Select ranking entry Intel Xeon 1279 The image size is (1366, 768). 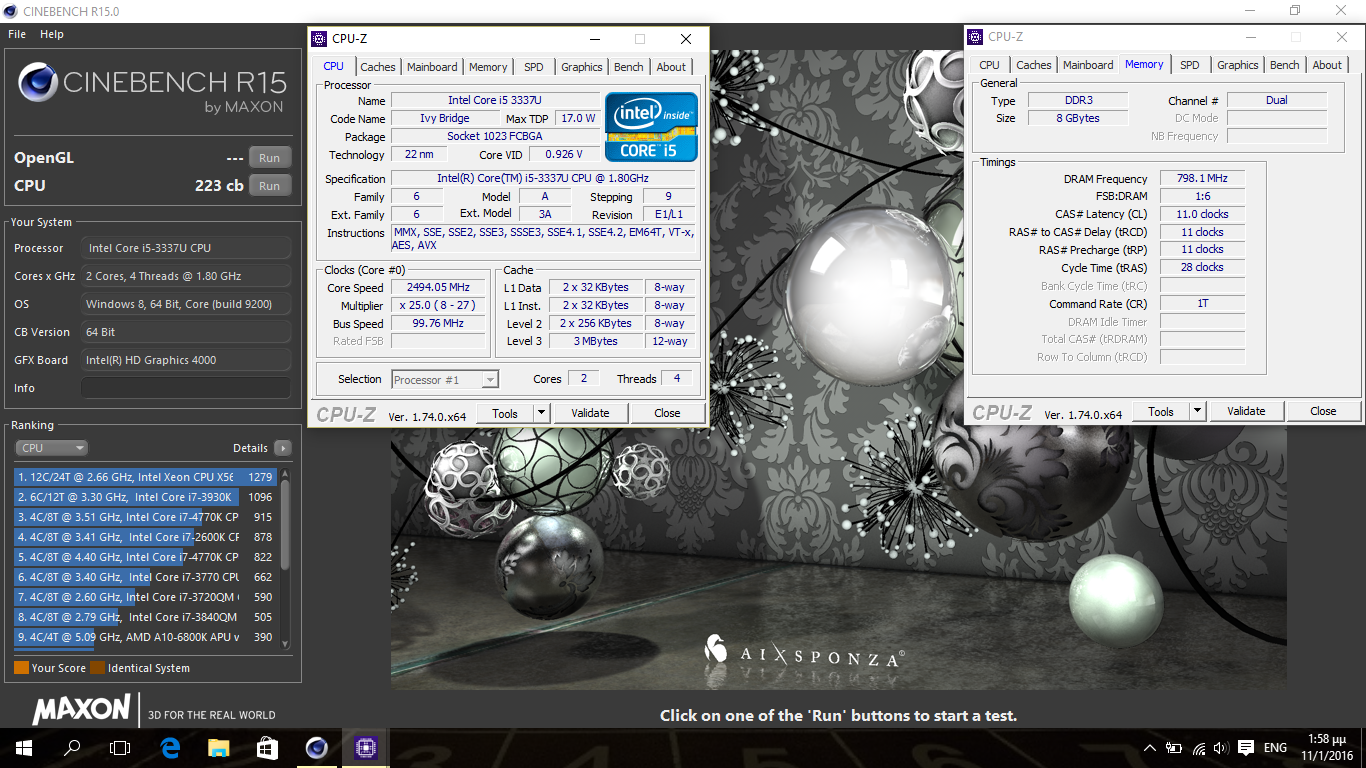(x=146, y=477)
